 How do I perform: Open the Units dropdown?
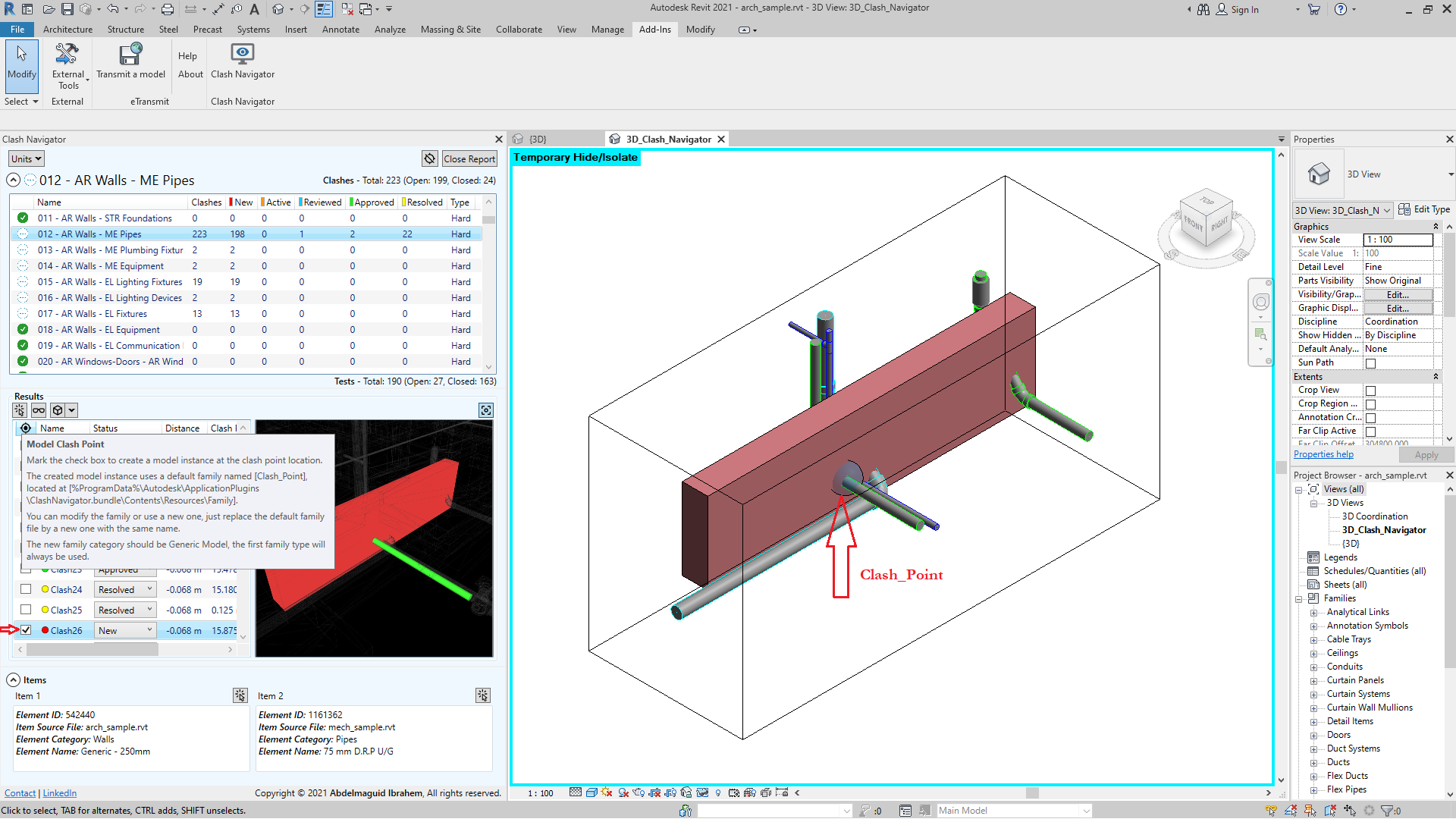(x=27, y=158)
